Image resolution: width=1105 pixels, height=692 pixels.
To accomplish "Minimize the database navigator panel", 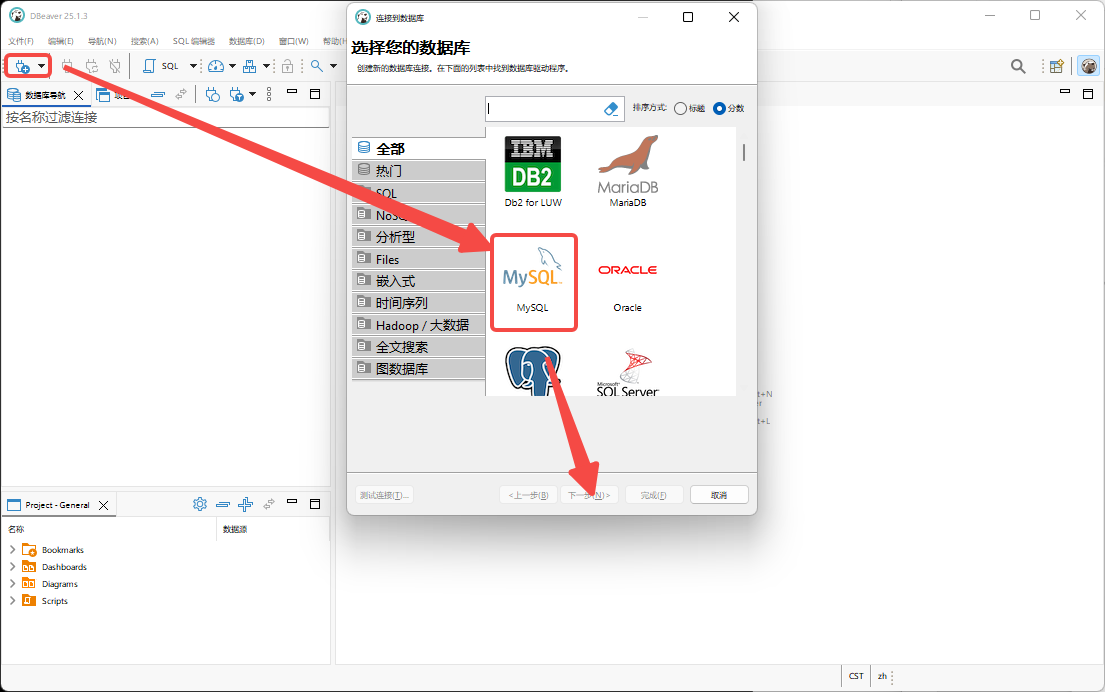I will tap(292, 92).
